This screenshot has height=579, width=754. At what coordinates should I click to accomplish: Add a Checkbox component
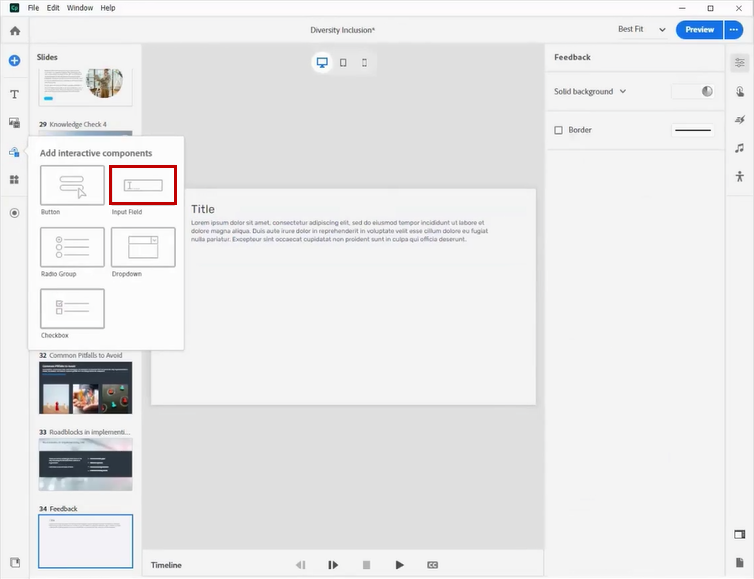click(x=72, y=308)
